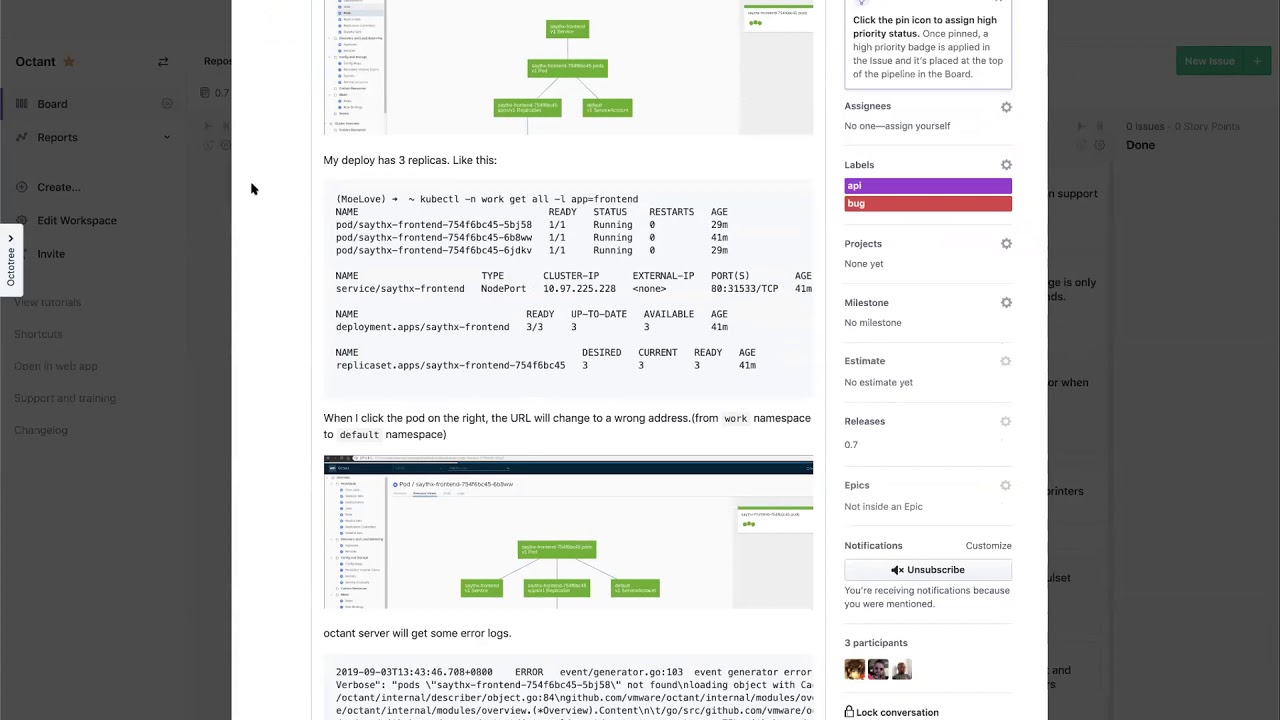This screenshot has height=720, width=1280.
Task: Click the '3 participants' heading
Action: pos(876,643)
